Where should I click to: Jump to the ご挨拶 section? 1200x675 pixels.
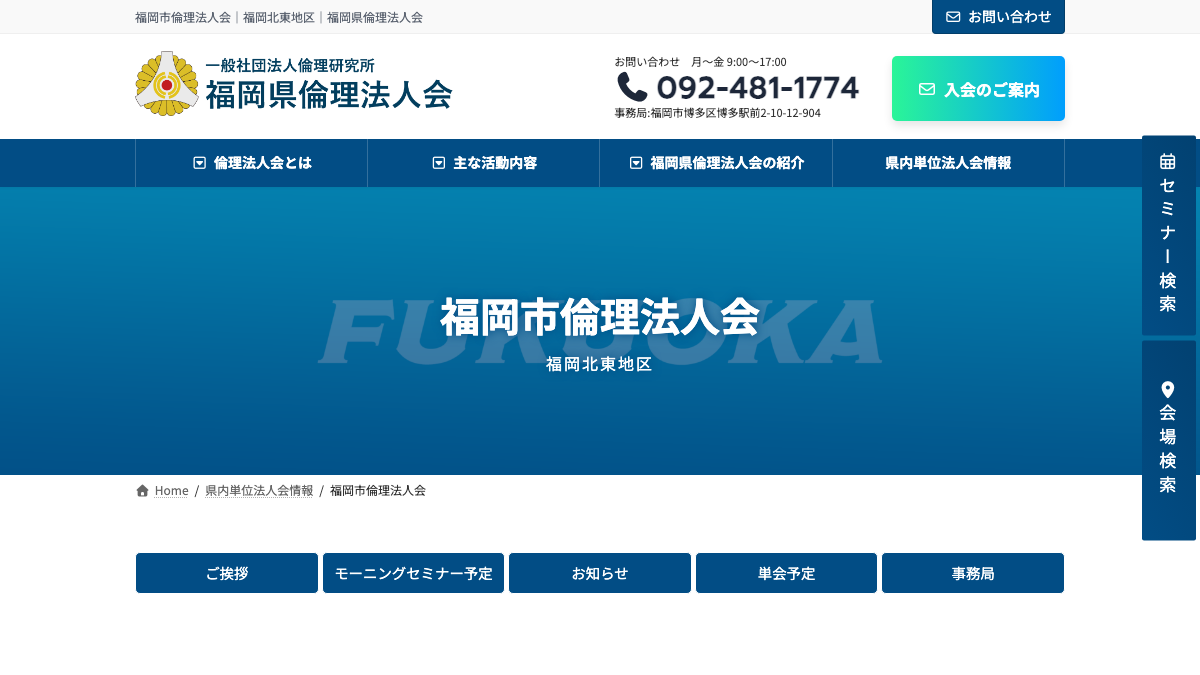tap(227, 573)
